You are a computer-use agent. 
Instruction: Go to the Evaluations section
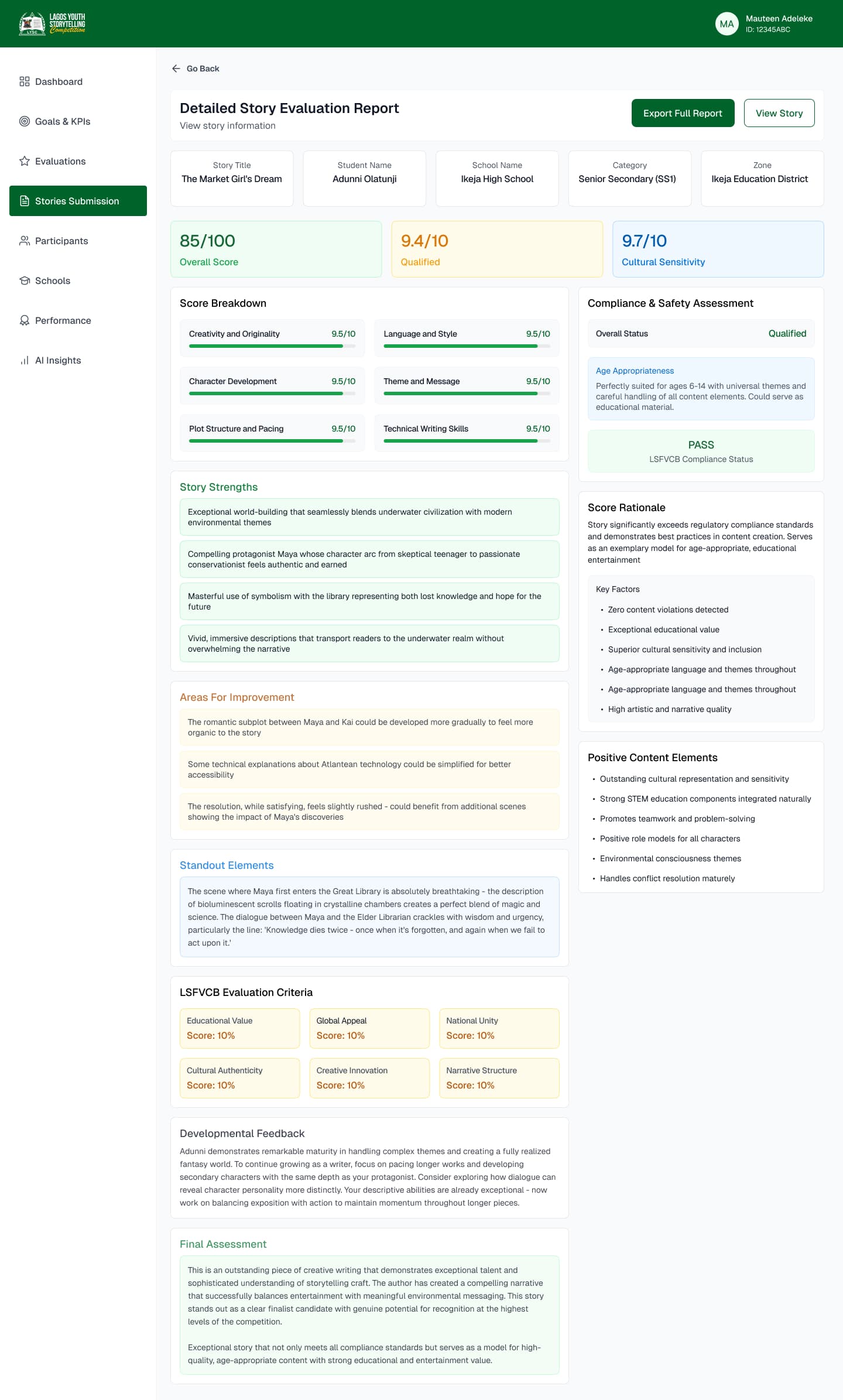[78, 161]
